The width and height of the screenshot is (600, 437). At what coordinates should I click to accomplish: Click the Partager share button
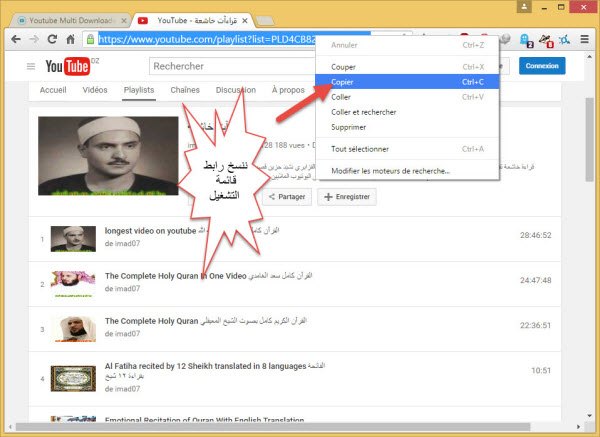point(287,197)
